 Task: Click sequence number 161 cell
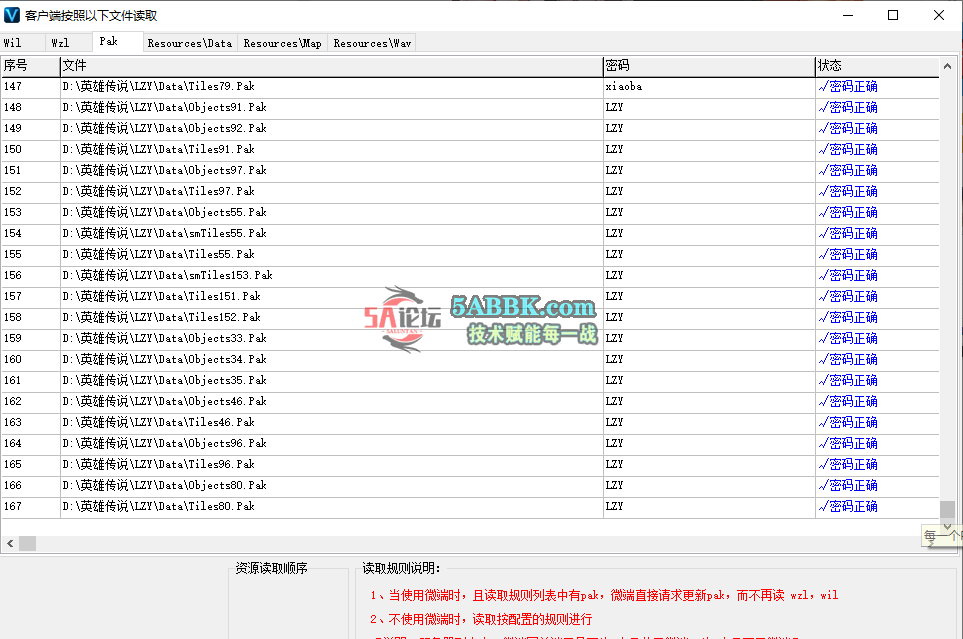[30, 380]
